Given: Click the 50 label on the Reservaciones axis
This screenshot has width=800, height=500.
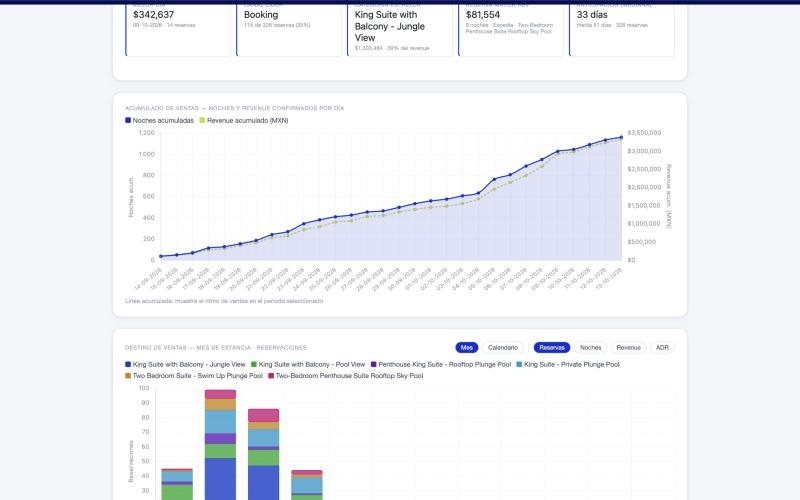Looking at the screenshot, I should pyautogui.click(x=145, y=461).
